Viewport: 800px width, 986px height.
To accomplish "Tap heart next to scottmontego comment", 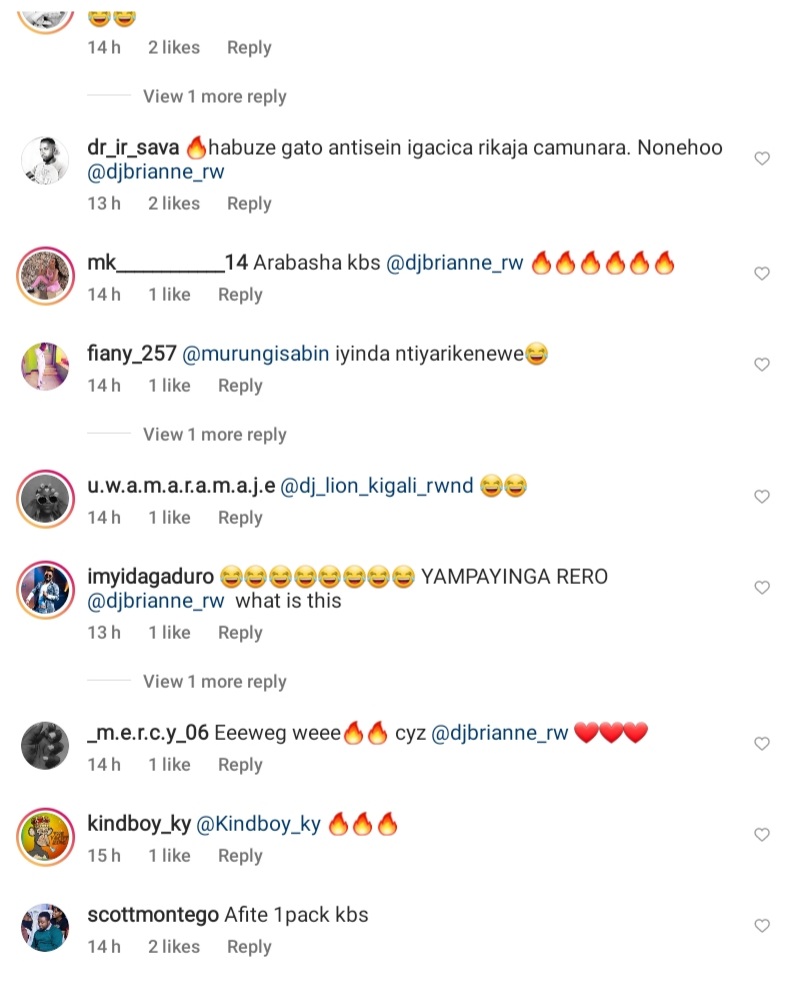I will 762,926.
